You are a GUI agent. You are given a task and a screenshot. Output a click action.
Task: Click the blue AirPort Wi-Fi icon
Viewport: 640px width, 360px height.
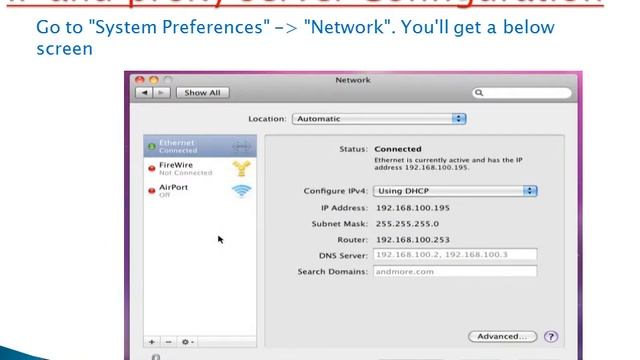click(242, 191)
